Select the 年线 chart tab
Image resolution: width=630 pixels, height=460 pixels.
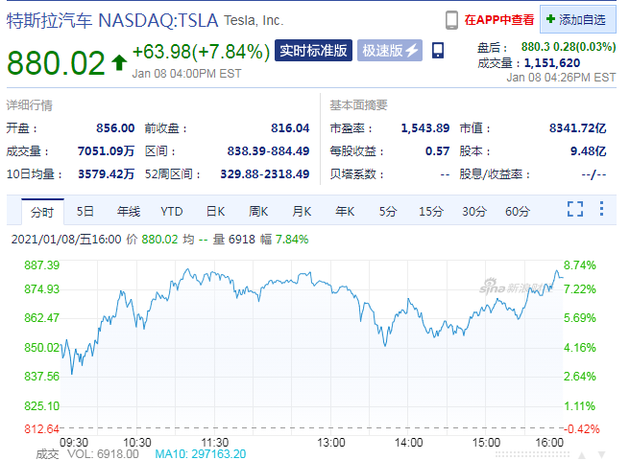[x=129, y=211]
